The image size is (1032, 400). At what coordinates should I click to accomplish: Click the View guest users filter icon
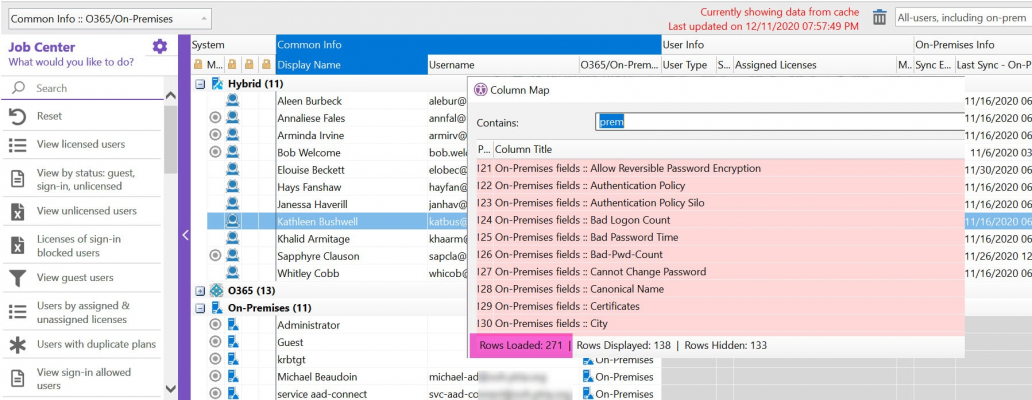click(18, 278)
